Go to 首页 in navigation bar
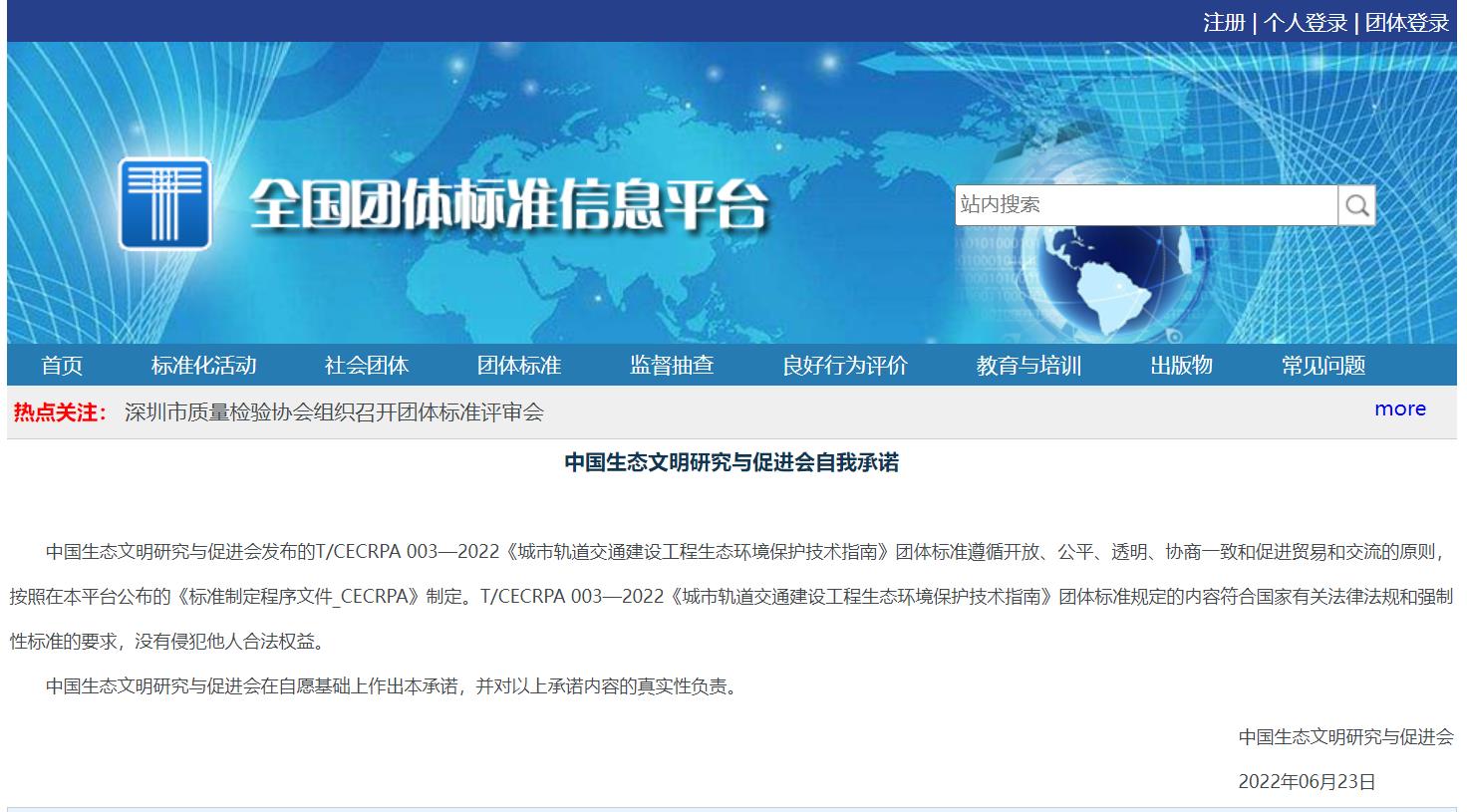The image size is (1467, 812). tap(62, 366)
